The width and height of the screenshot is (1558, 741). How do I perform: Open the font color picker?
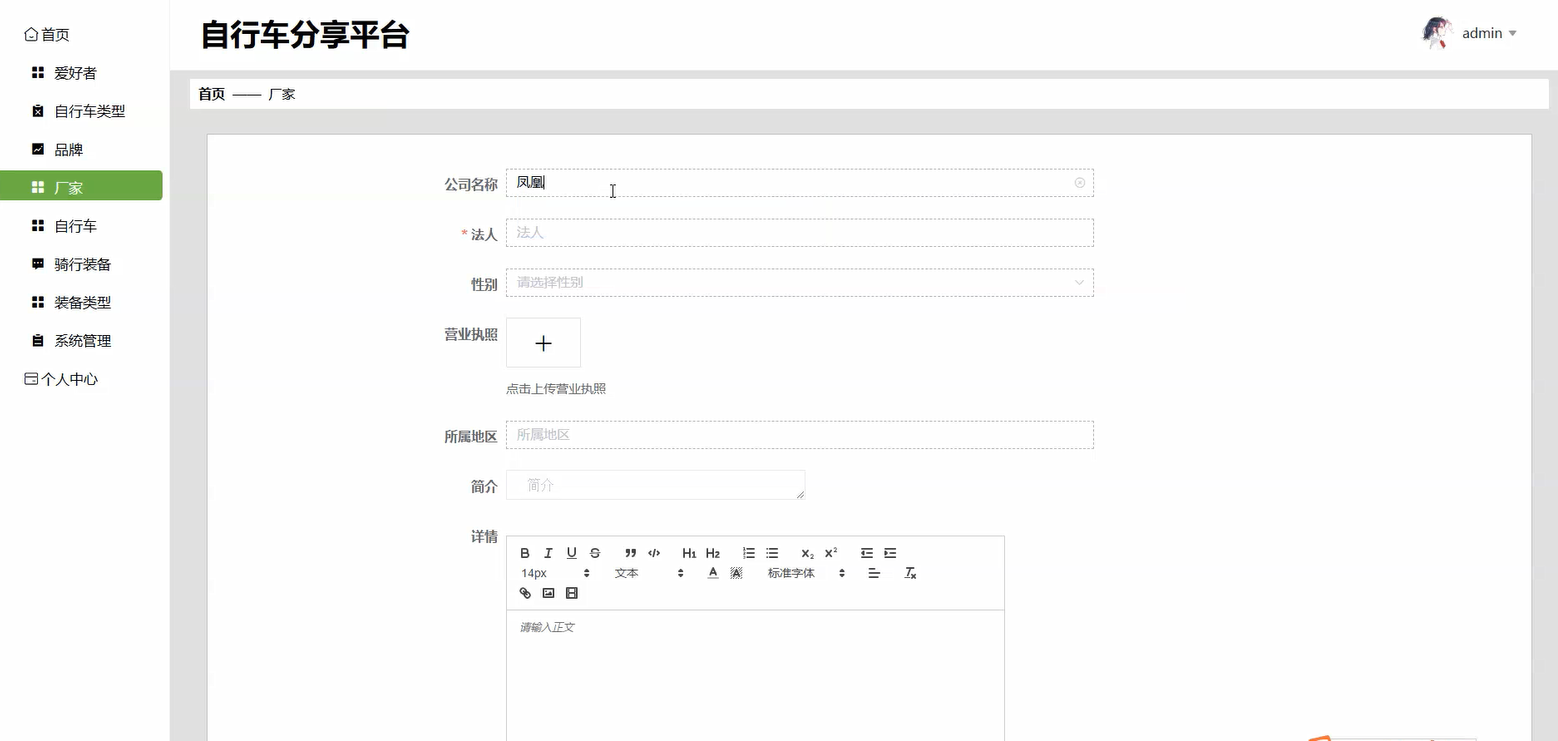[x=713, y=572]
